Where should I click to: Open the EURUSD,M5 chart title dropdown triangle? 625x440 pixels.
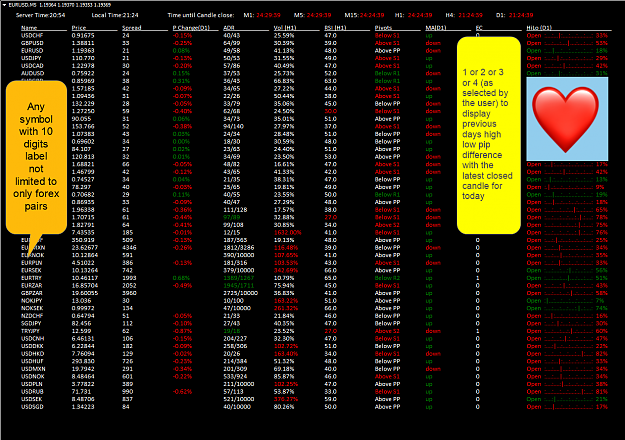4,5
